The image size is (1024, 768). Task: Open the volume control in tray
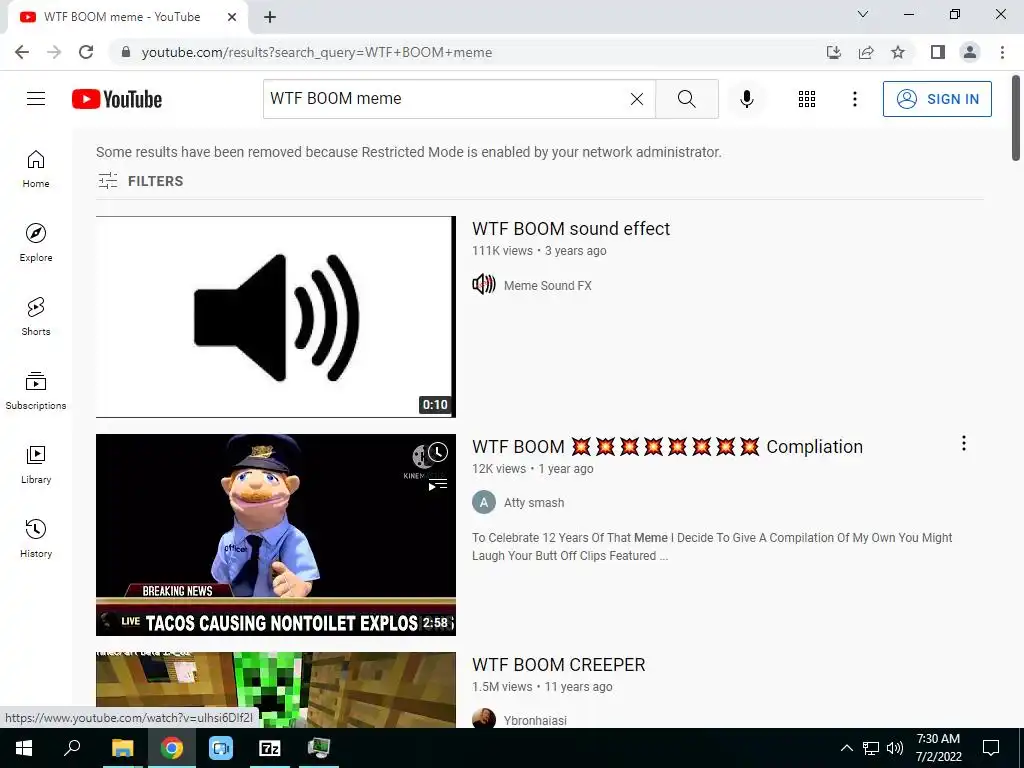point(895,748)
